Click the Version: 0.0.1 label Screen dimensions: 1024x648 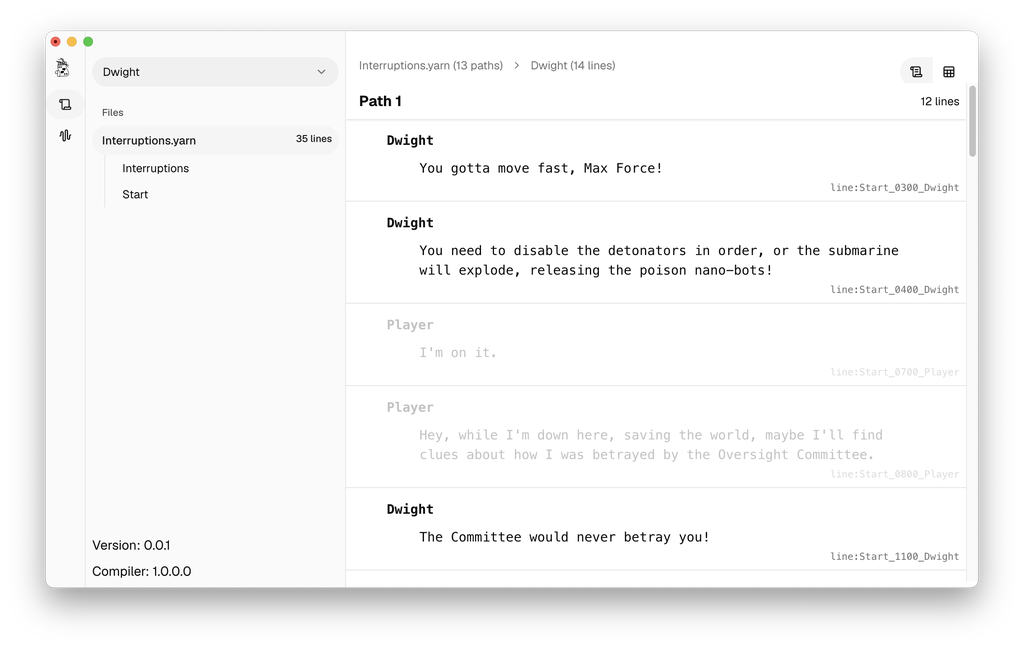pos(131,545)
